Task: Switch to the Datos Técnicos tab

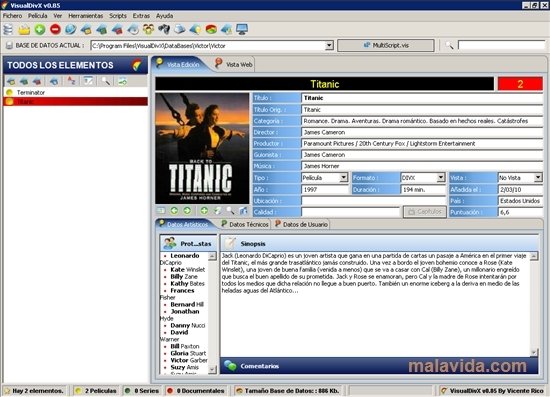Action: tap(245, 224)
